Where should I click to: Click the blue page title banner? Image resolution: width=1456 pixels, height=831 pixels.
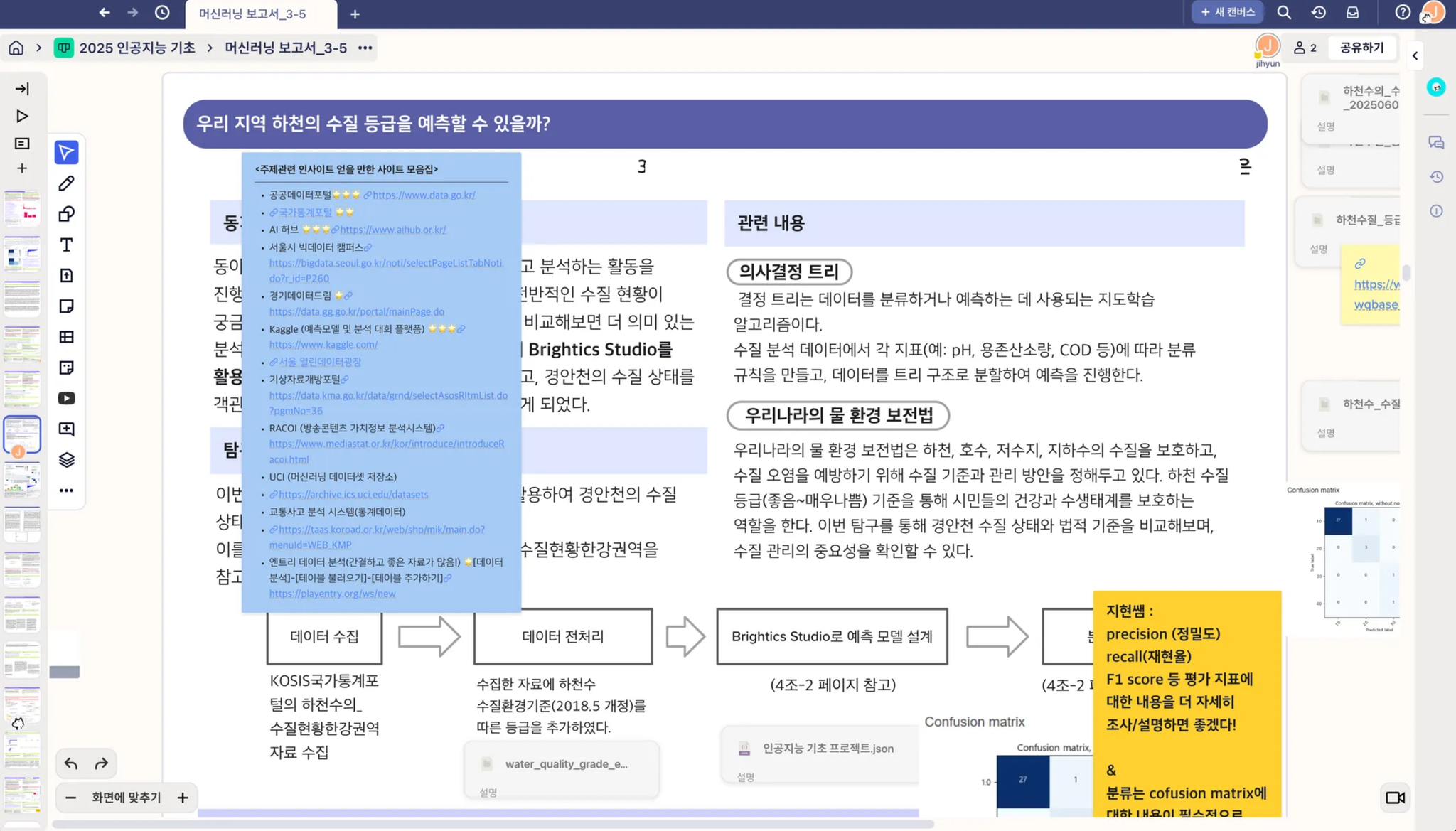pyautogui.click(x=725, y=124)
